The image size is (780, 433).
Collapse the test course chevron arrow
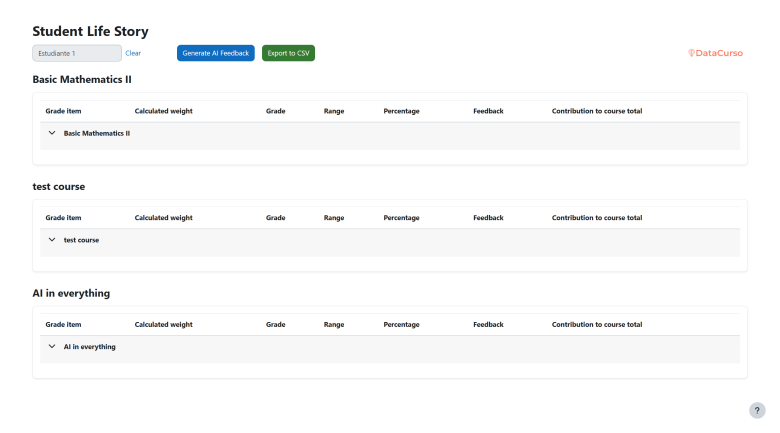52,239
